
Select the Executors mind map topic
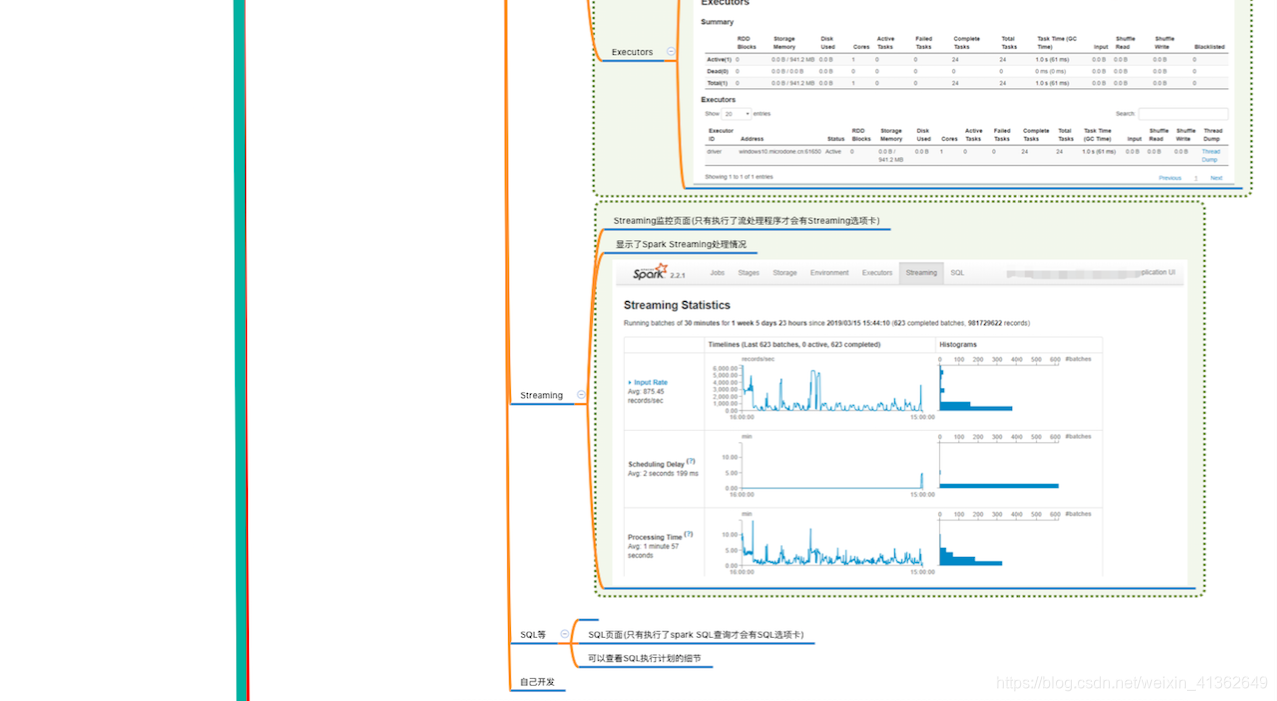632,52
